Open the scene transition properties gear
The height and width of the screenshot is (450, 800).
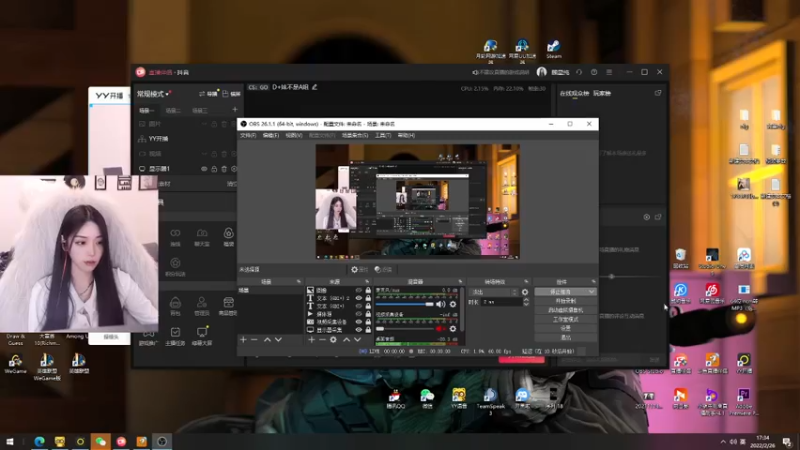(525, 292)
